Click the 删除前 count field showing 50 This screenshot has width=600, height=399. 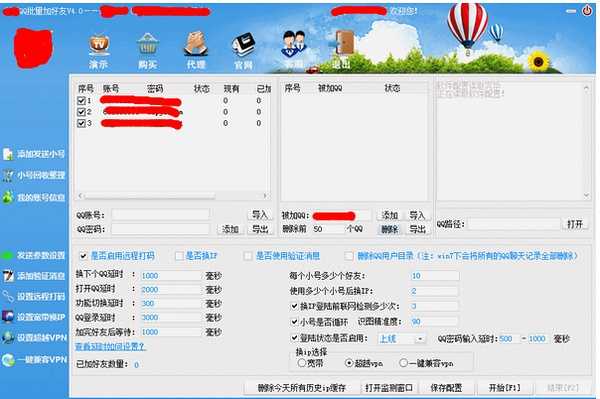[328, 229]
